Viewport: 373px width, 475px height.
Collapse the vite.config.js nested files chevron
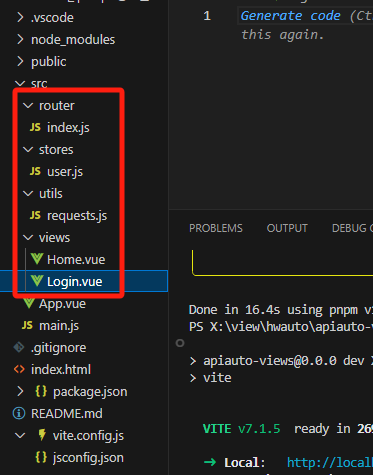click(20, 435)
